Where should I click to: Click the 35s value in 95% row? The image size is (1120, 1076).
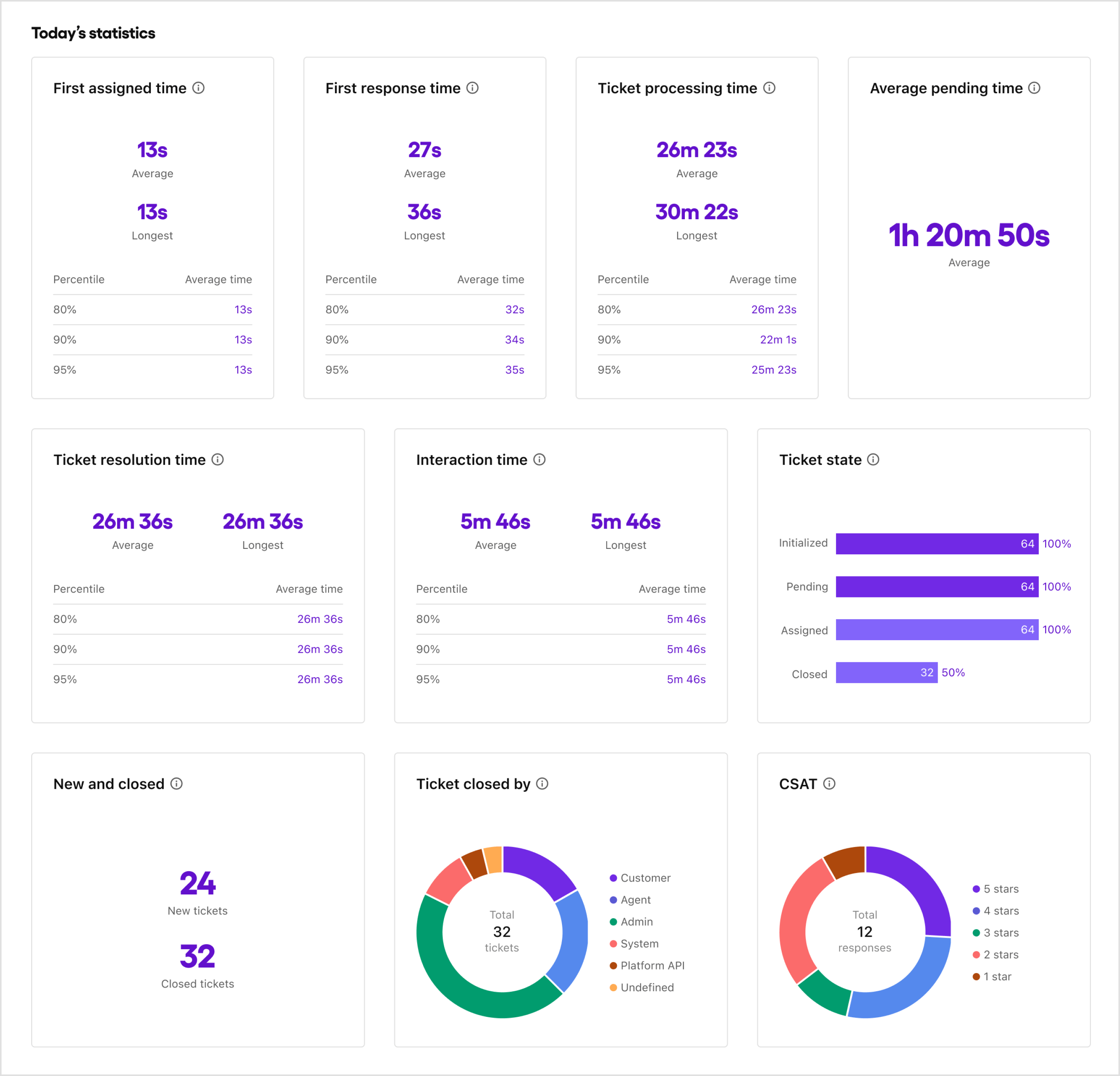(514, 370)
